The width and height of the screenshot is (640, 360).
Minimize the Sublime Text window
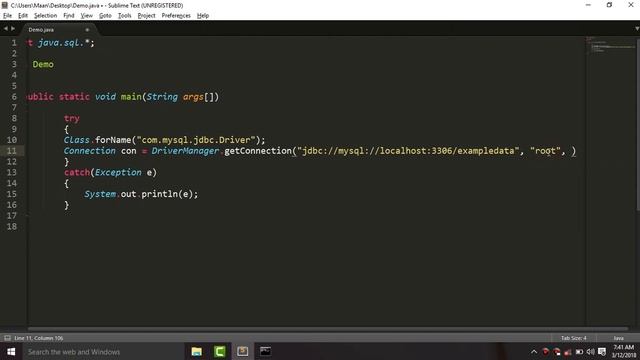tap(588, 5)
